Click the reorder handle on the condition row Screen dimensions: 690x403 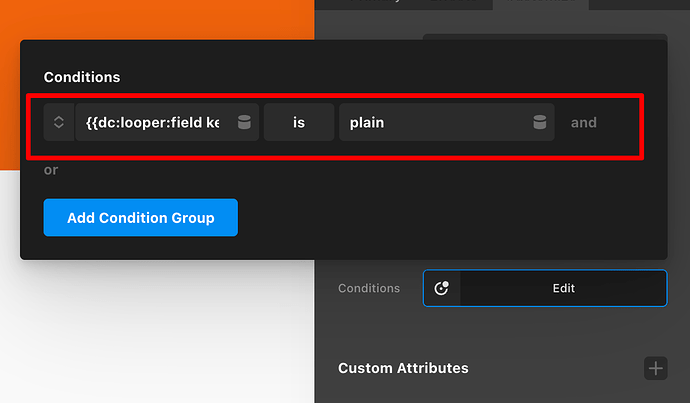click(x=59, y=122)
